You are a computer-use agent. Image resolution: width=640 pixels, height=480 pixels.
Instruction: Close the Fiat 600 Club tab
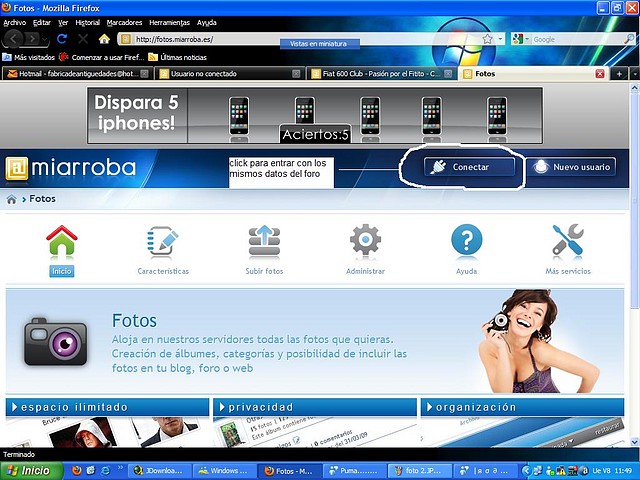448,74
